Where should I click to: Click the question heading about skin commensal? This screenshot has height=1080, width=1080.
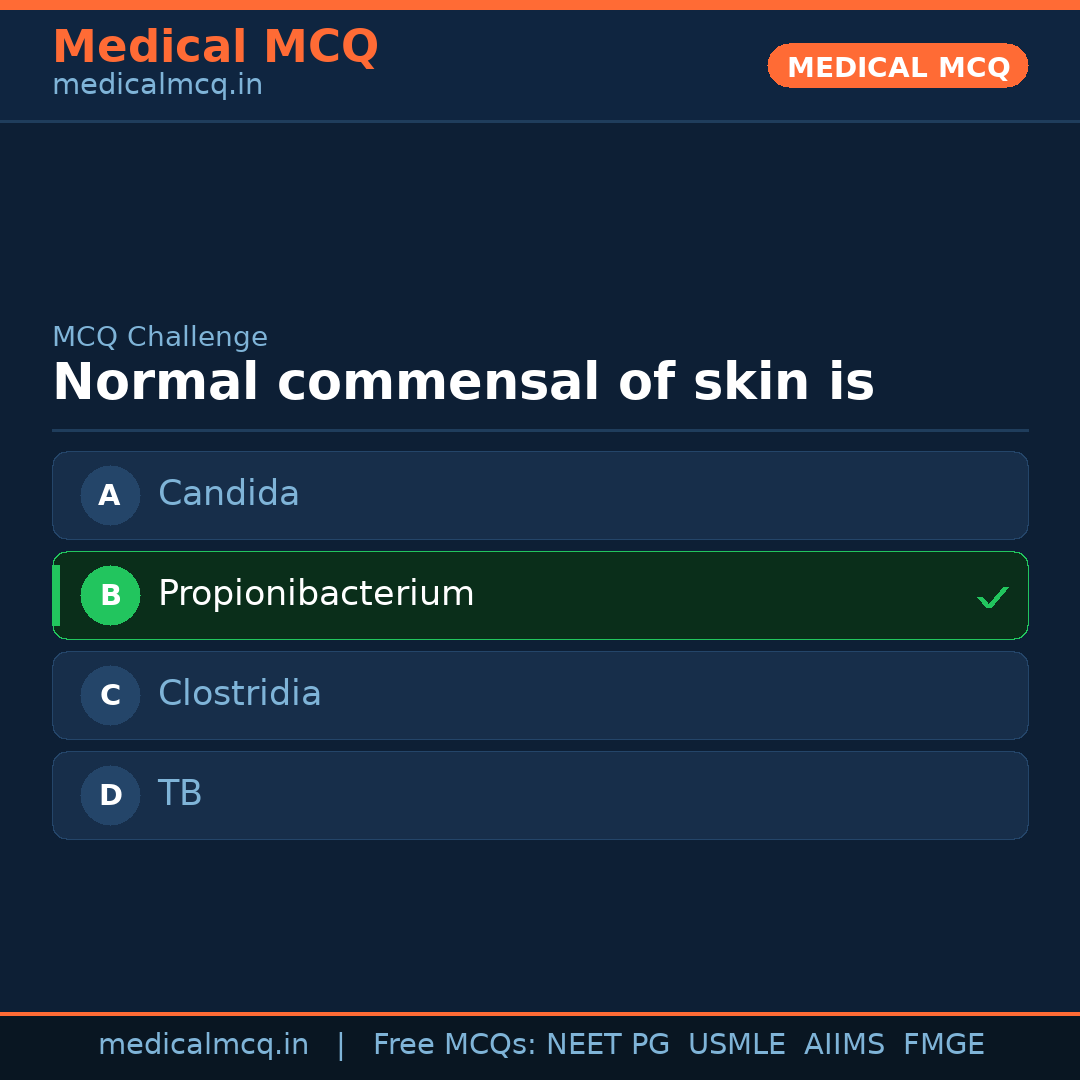pyautogui.click(x=463, y=383)
